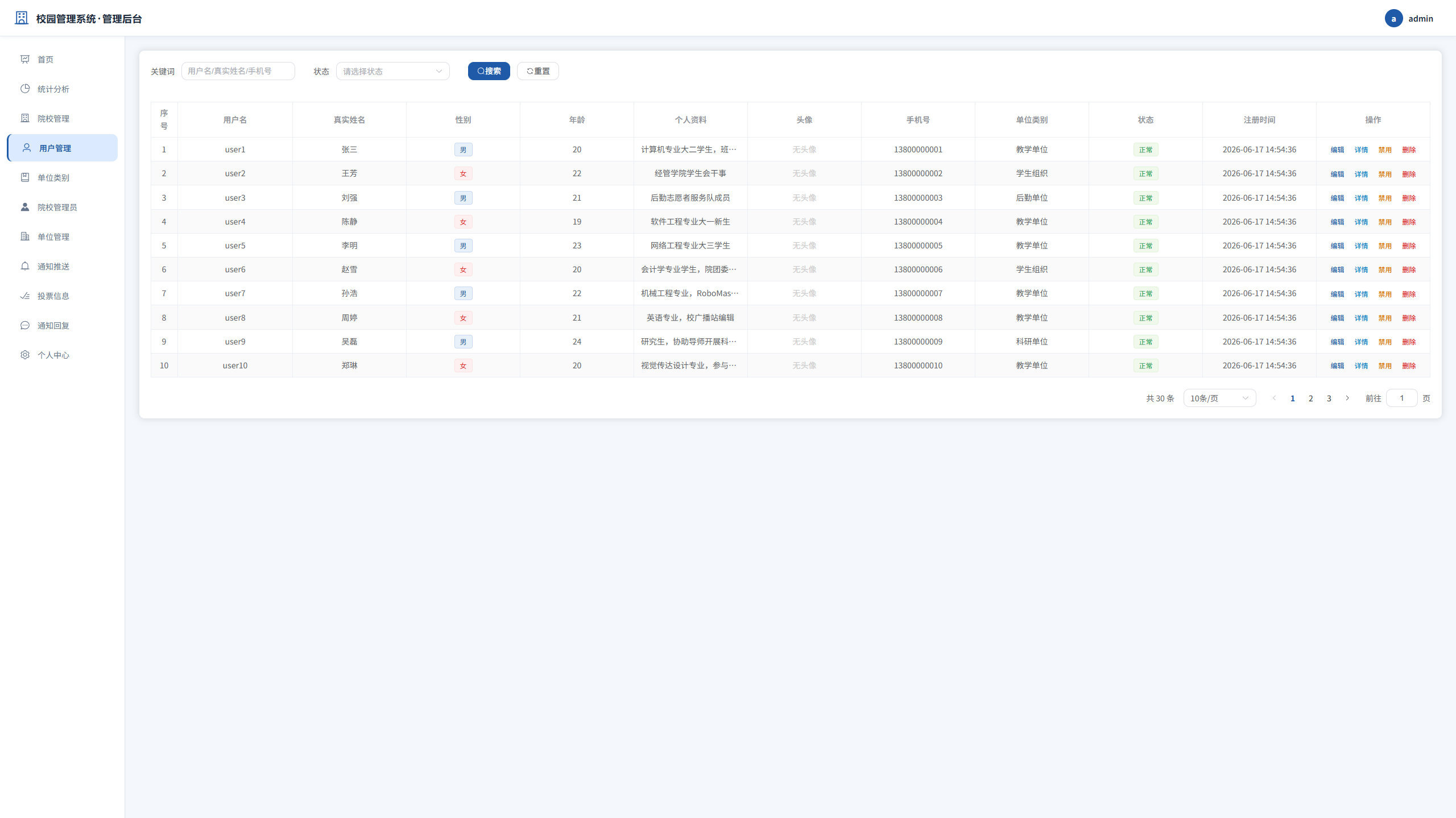Open 投票信息 from the sidebar
The width and height of the screenshot is (1456, 818).
63,296
